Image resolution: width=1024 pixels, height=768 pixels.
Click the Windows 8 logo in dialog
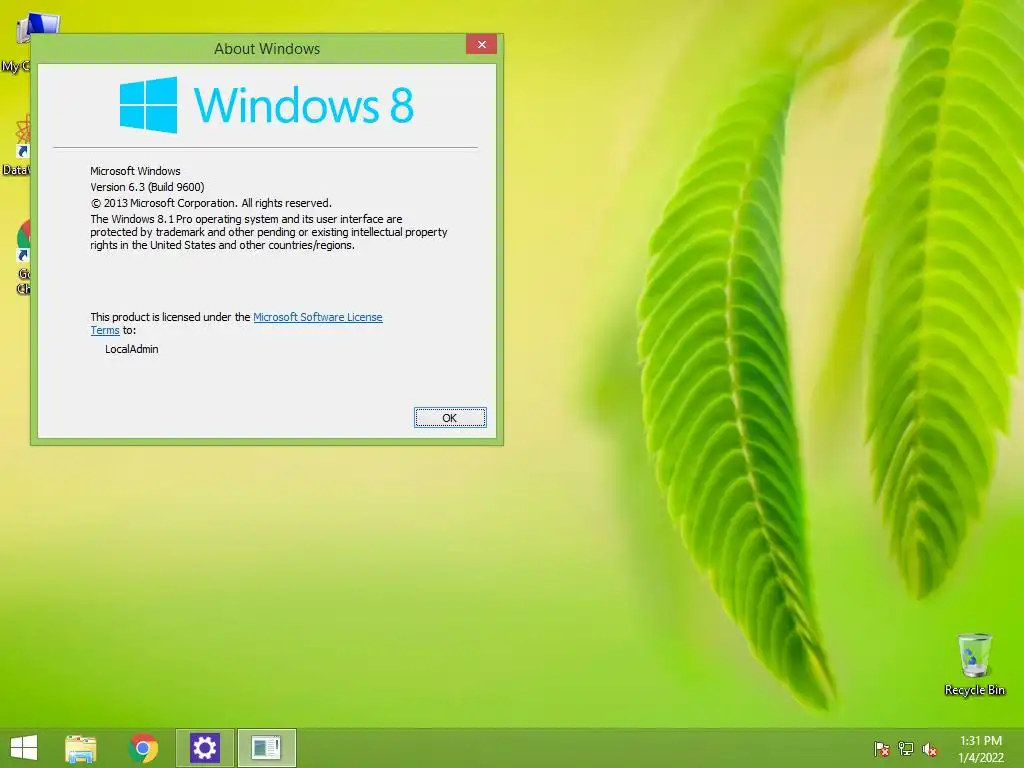point(266,104)
